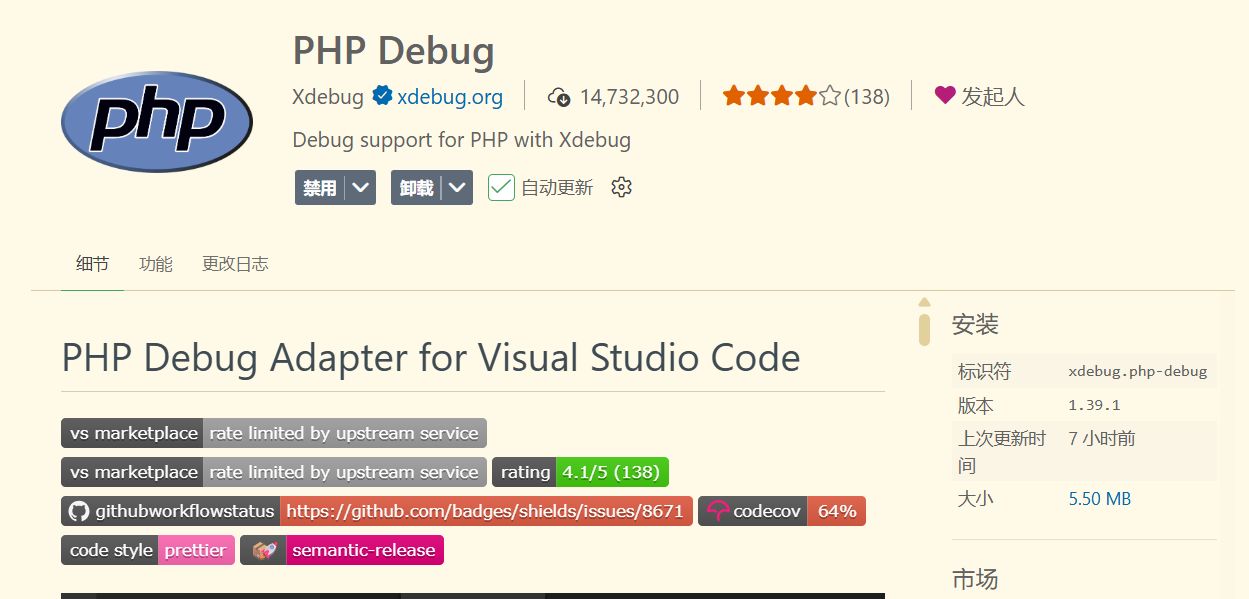
Task: Click the 发起人 sponsor link
Action: (993, 97)
